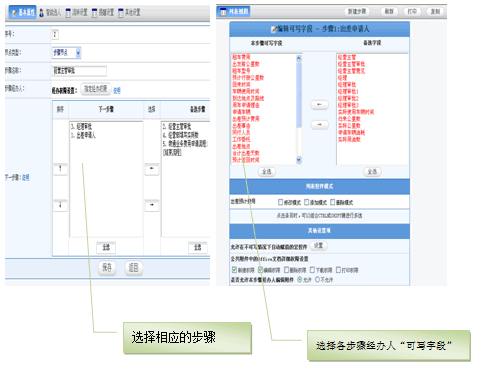The image size is (487, 367).
Task: Click the step name input field
Action: (x=79, y=71)
